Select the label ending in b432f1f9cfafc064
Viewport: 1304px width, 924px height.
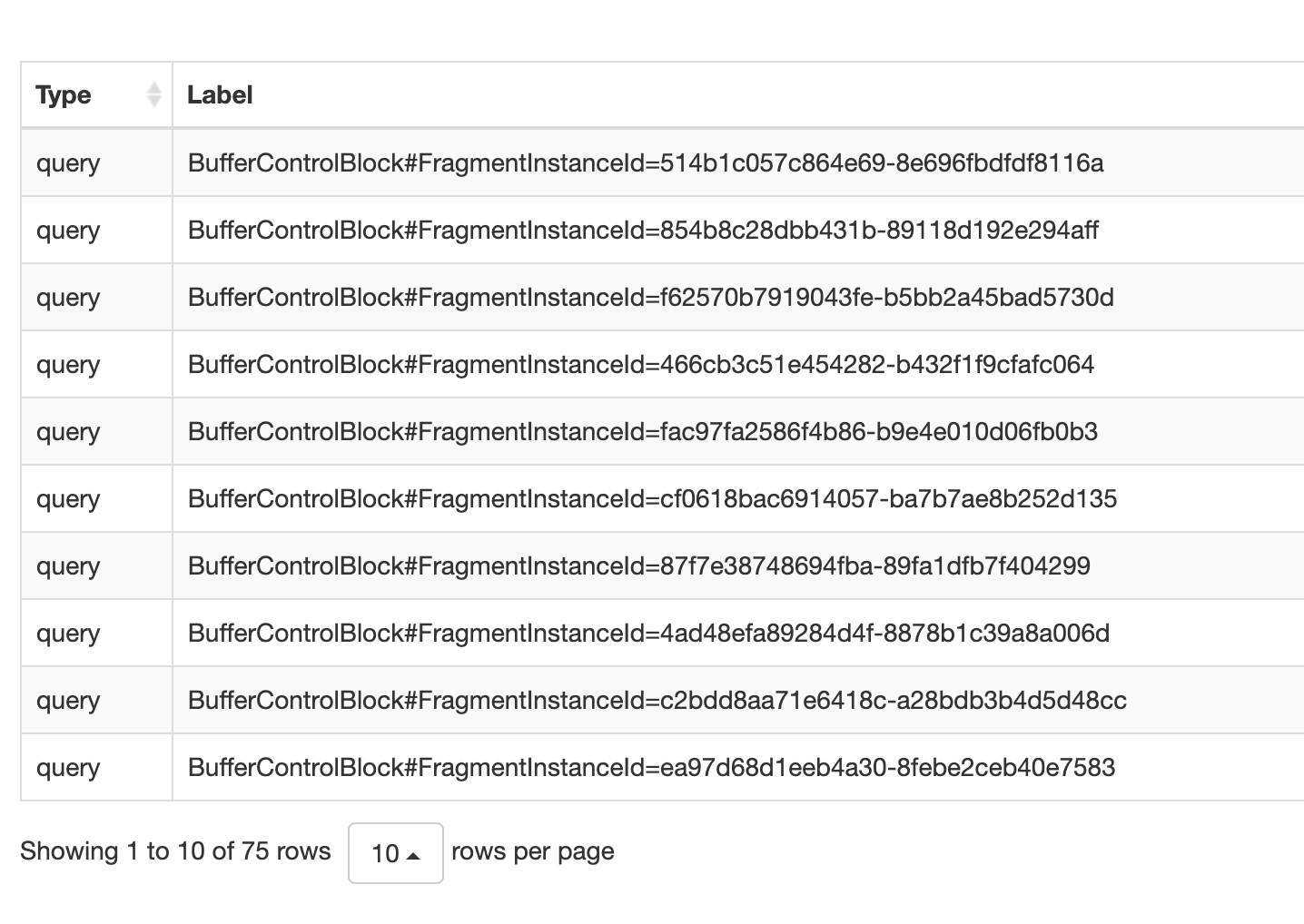pos(641,365)
